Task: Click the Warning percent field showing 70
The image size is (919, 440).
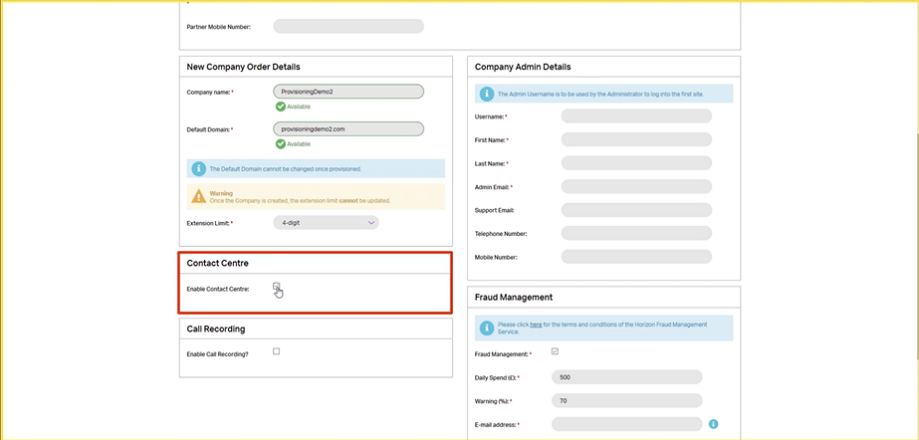Action: coord(627,401)
